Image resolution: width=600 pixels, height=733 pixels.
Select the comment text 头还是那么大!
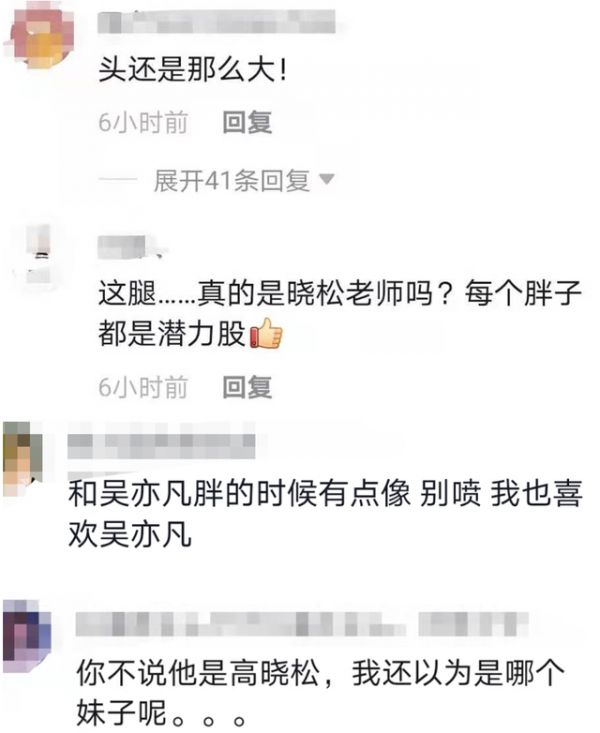pyautogui.click(x=192, y=72)
